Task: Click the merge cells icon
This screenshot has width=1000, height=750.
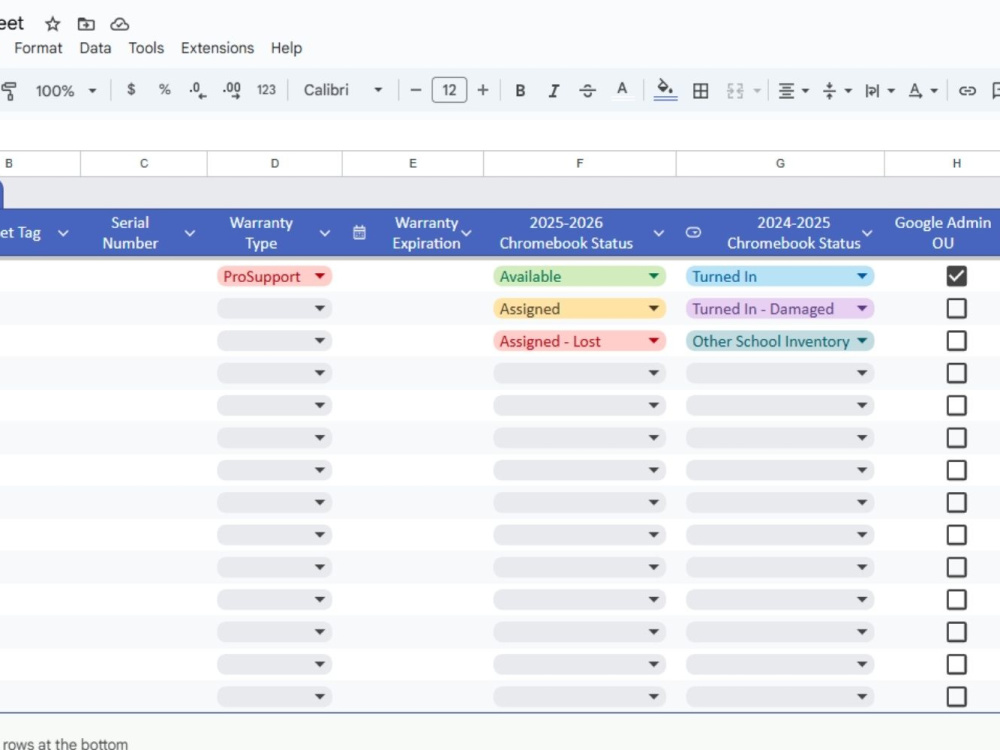Action: tap(735, 91)
